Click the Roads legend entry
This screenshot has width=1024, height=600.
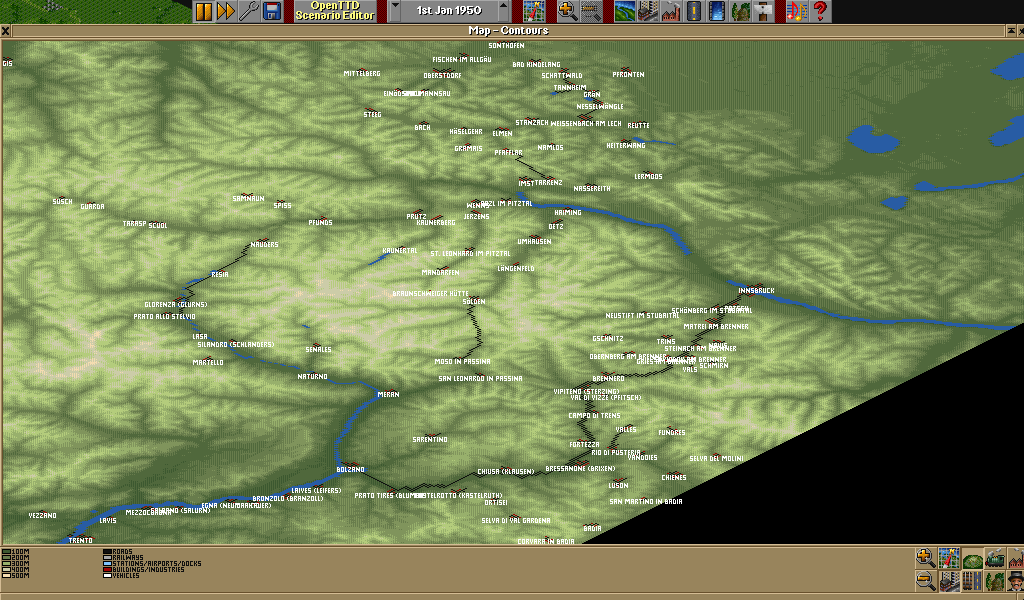click(x=118, y=552)
